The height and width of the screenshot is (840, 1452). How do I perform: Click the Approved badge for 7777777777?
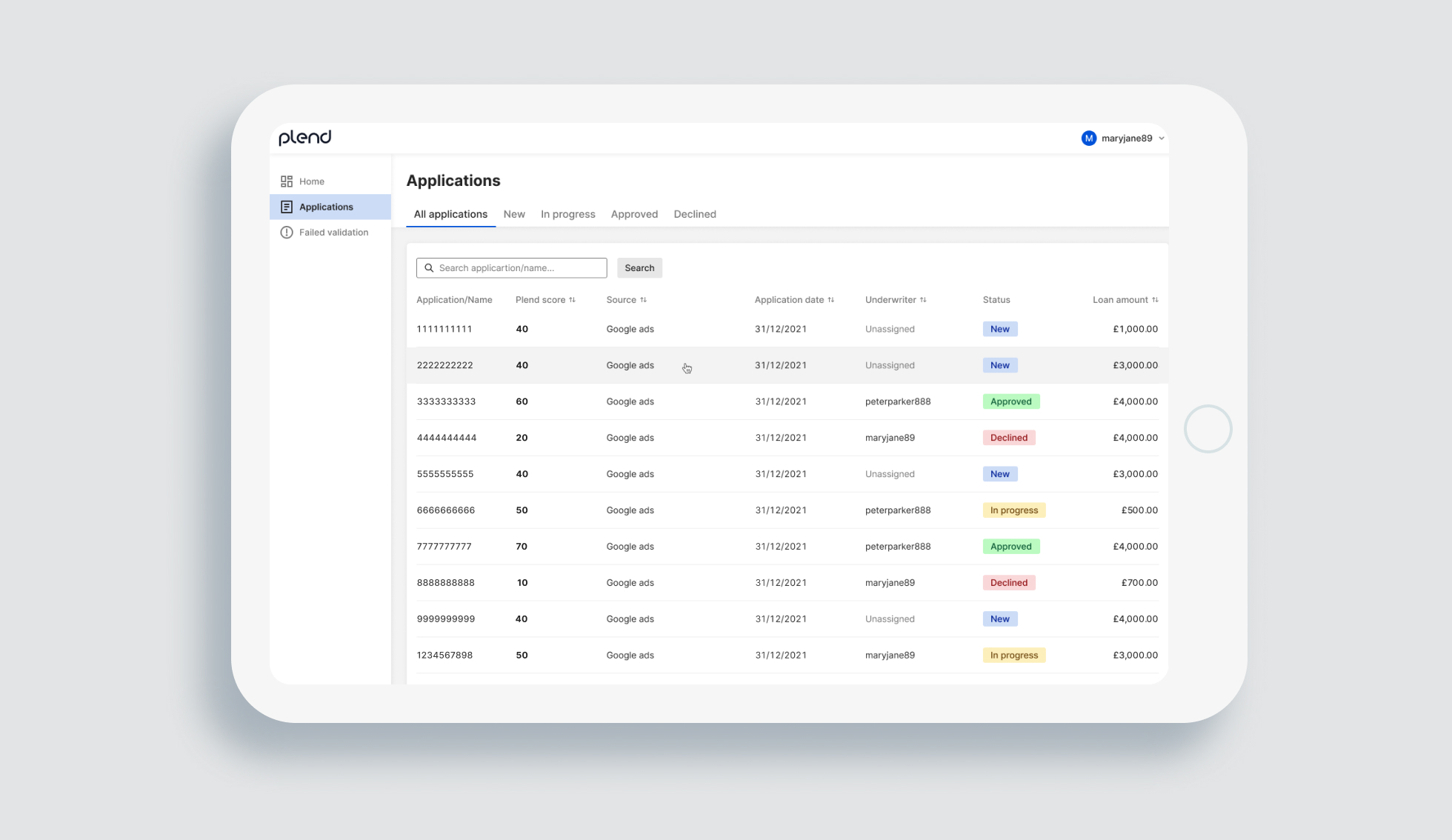[1011, 547]
